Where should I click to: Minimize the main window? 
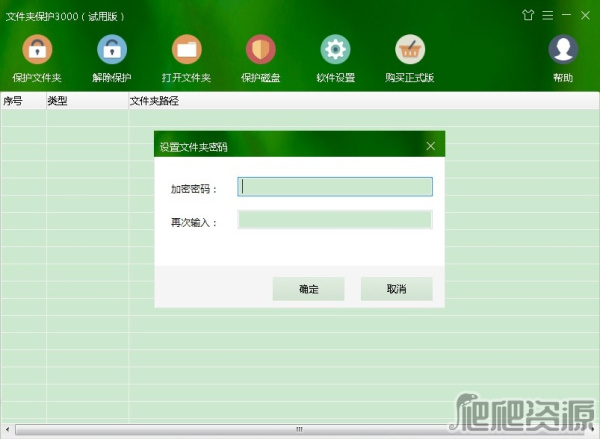(566, 15)
